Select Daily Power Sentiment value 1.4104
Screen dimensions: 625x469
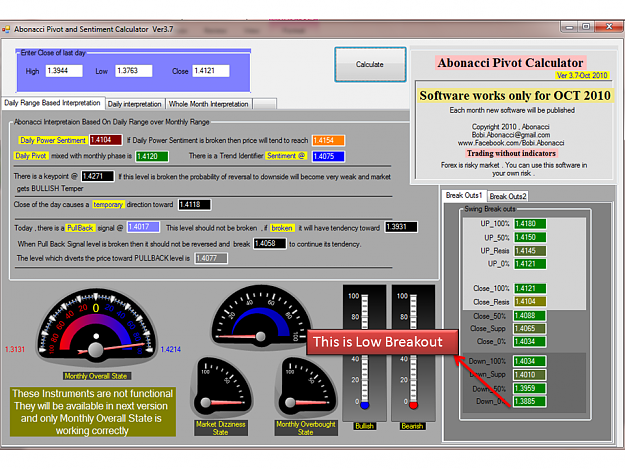(x=105, y=140)
